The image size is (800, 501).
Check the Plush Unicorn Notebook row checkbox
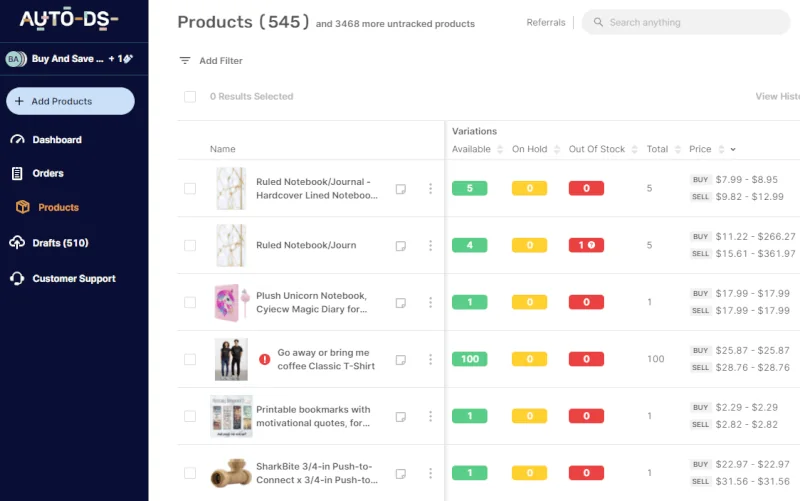point(190,303)
